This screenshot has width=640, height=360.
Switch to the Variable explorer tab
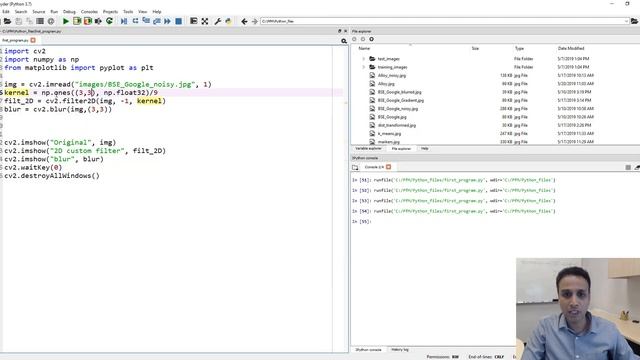click(368, 149)
